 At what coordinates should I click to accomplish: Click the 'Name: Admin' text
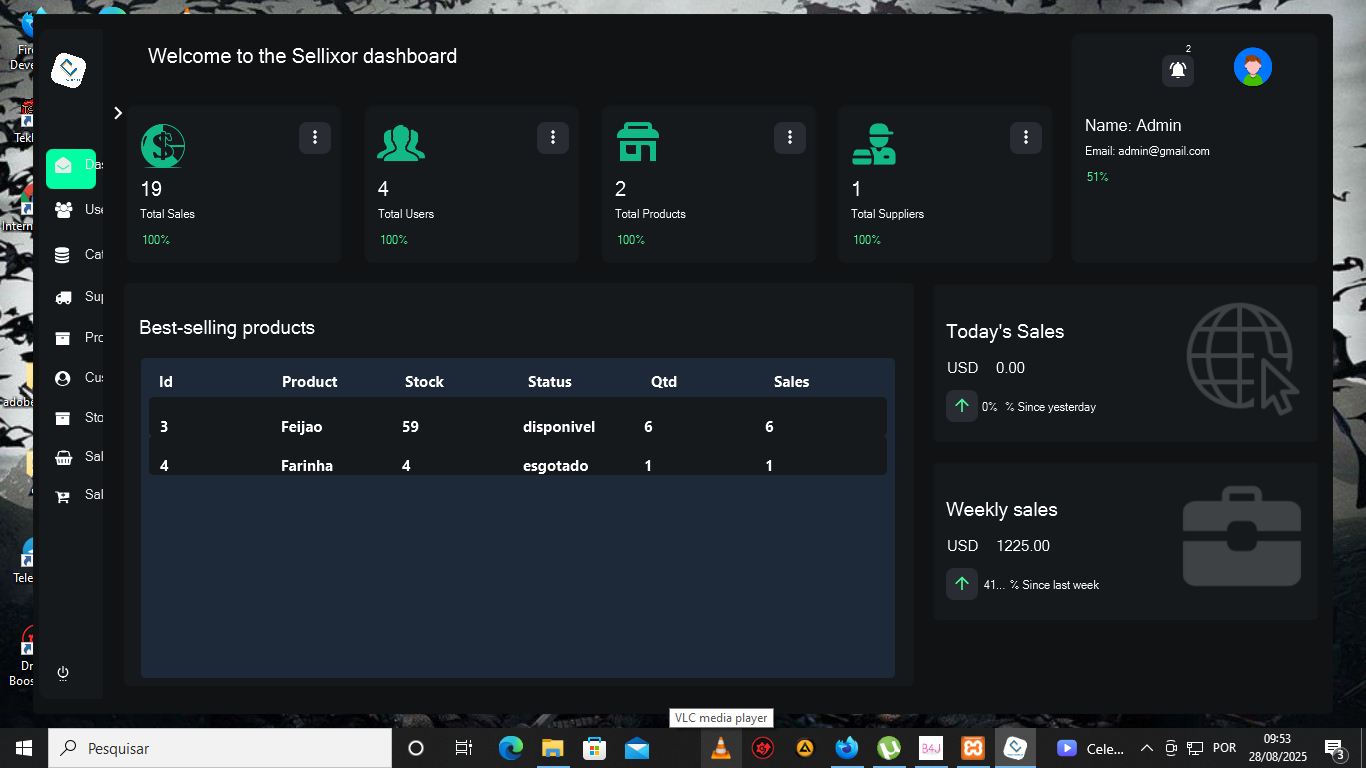tap(1133, 126)
